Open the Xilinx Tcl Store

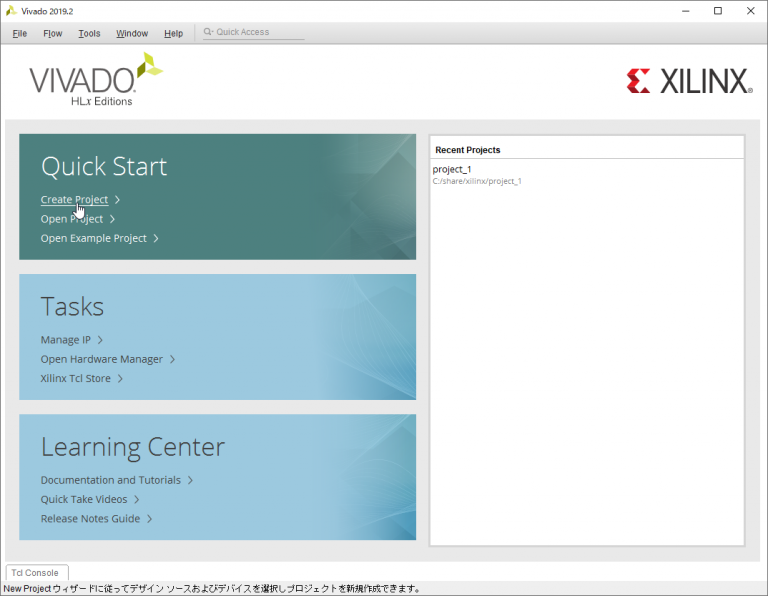coord(75,379)
